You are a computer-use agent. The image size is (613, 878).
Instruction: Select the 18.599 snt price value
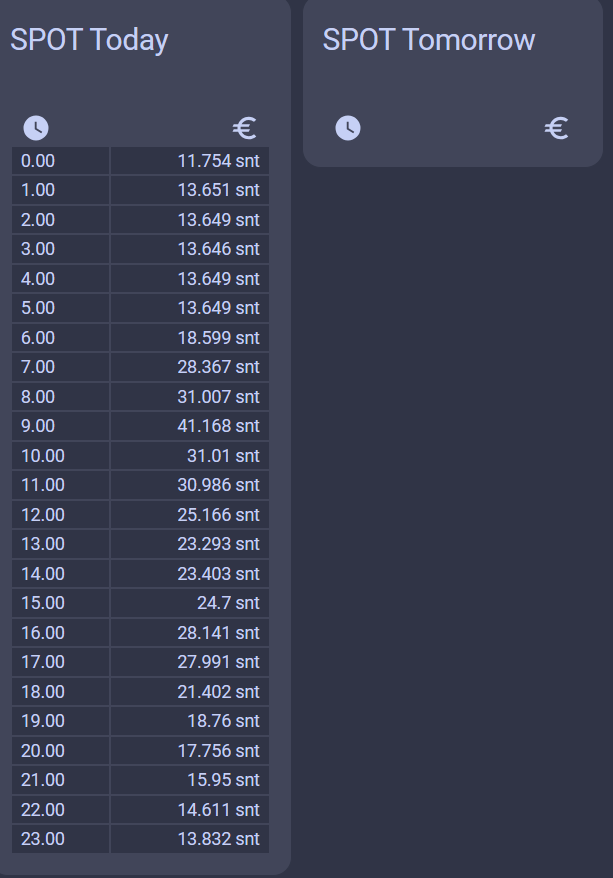pos(218,338)
